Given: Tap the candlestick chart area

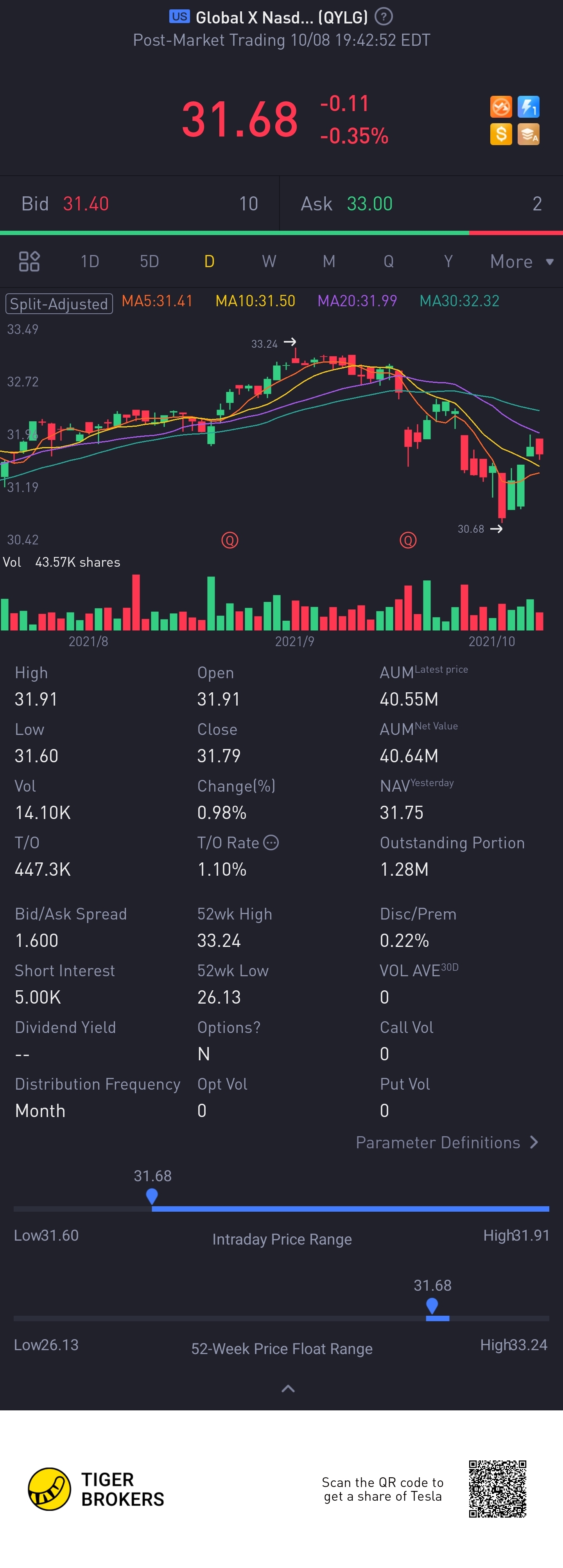Looking at the screenshot, I should point(281,433).
